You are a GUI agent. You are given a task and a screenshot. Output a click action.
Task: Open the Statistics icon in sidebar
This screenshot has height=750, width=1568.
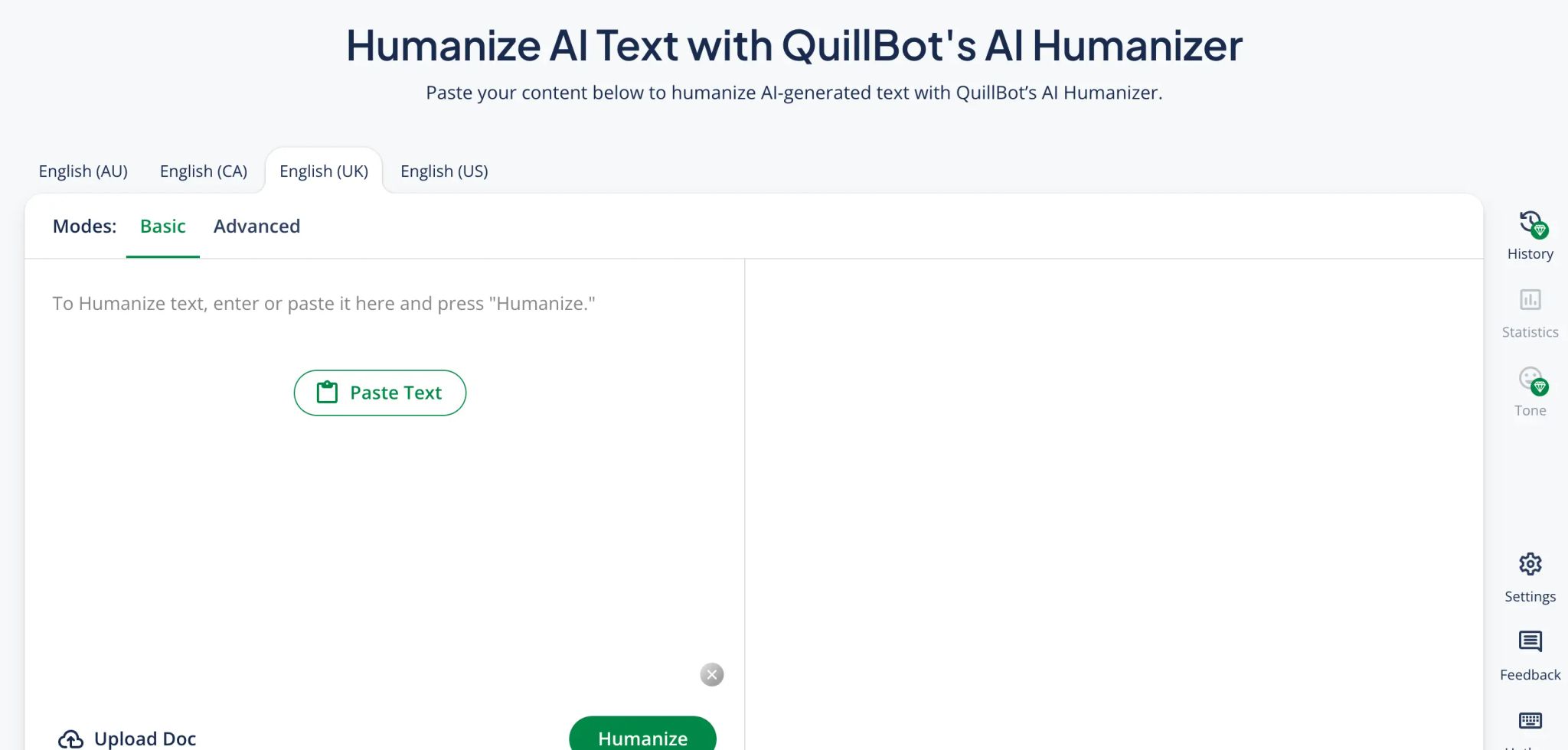click(x=1530, y=299)
